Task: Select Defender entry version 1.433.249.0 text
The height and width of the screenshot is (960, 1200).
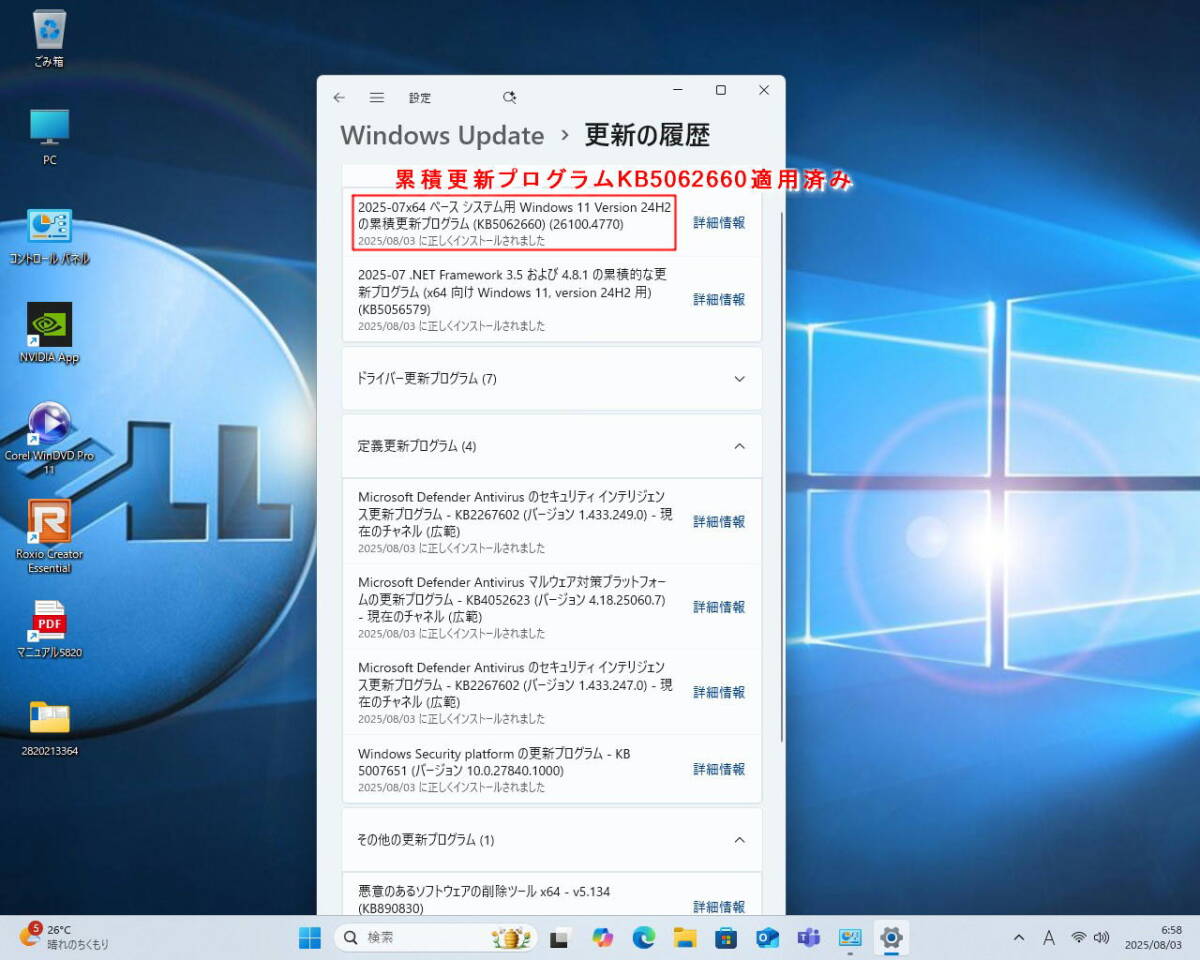Action: [x=514, y=514]
